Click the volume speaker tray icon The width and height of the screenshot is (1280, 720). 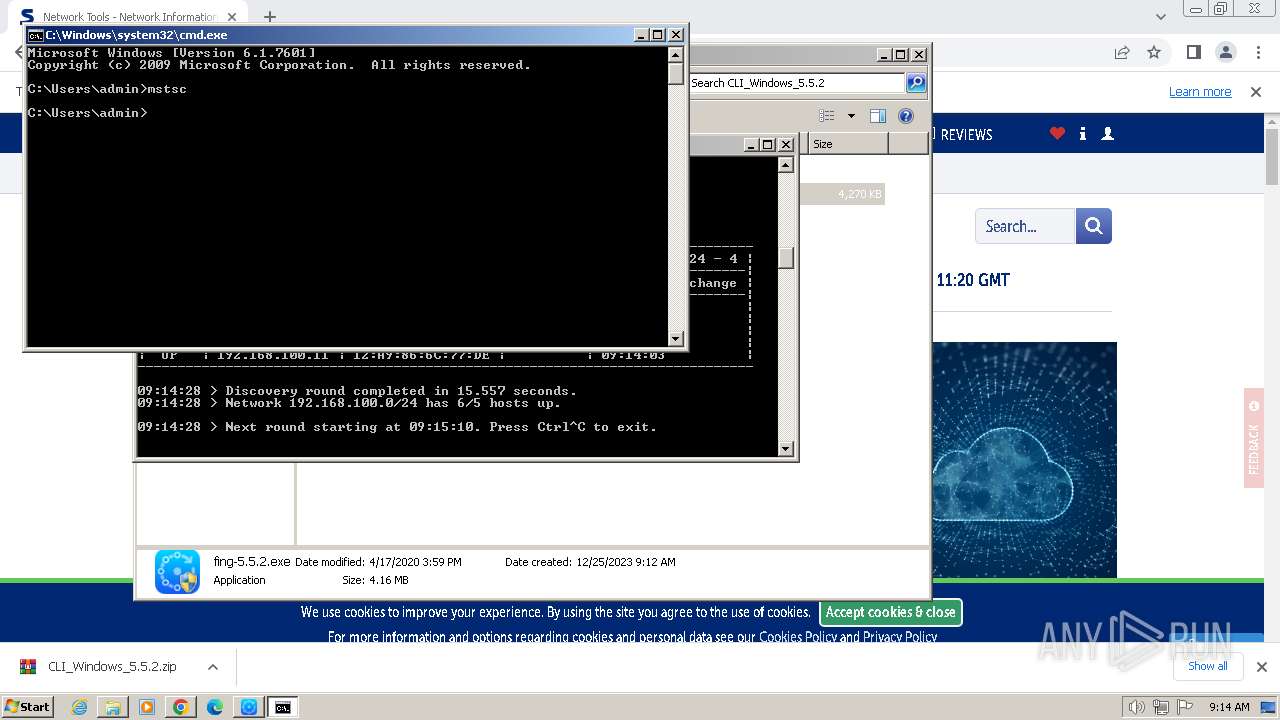click(x=1137, y=707)
